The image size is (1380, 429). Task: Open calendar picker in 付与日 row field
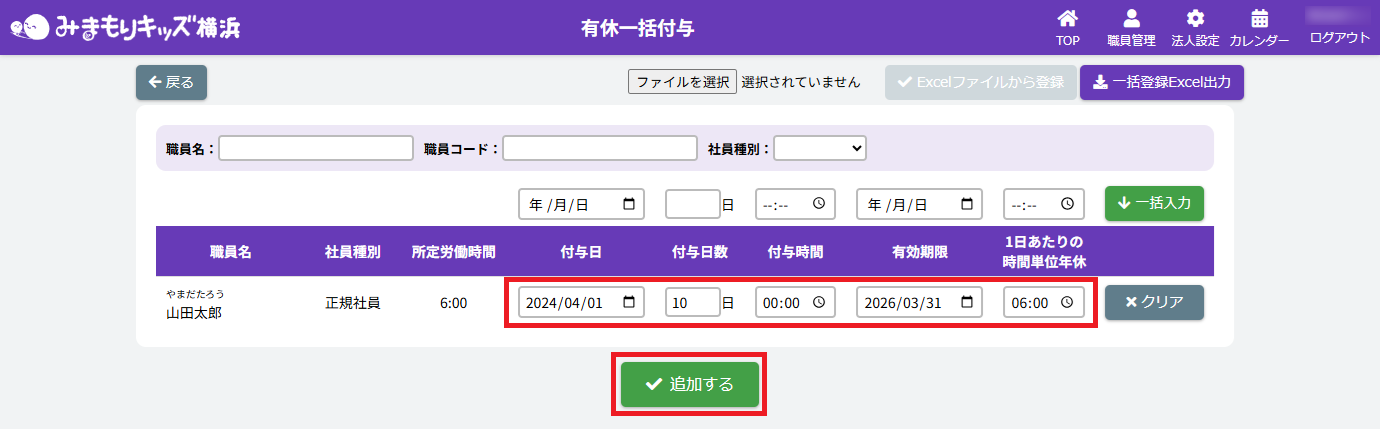(x=628, y=302)
